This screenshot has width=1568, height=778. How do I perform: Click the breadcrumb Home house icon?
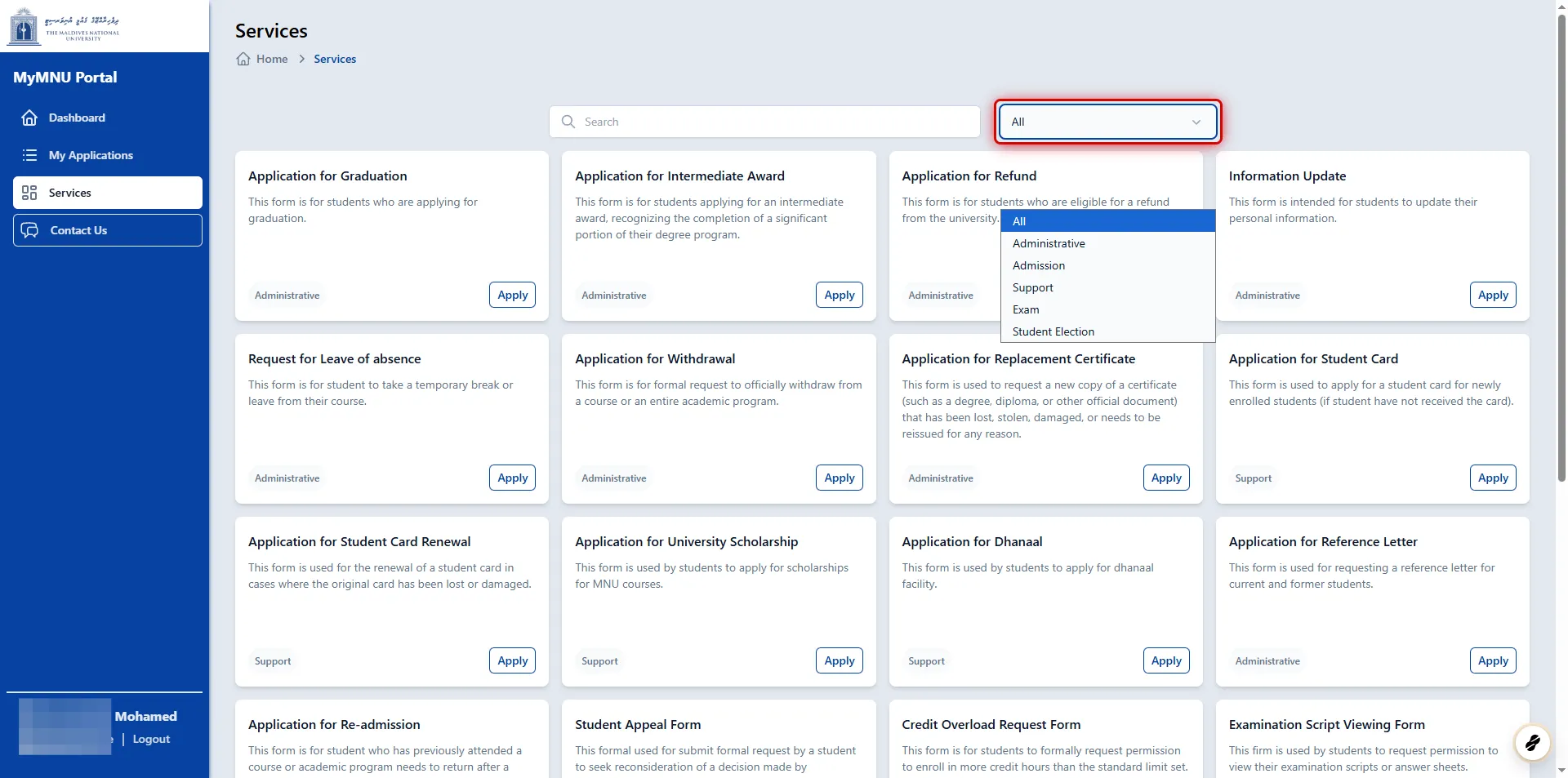[243, 59]
